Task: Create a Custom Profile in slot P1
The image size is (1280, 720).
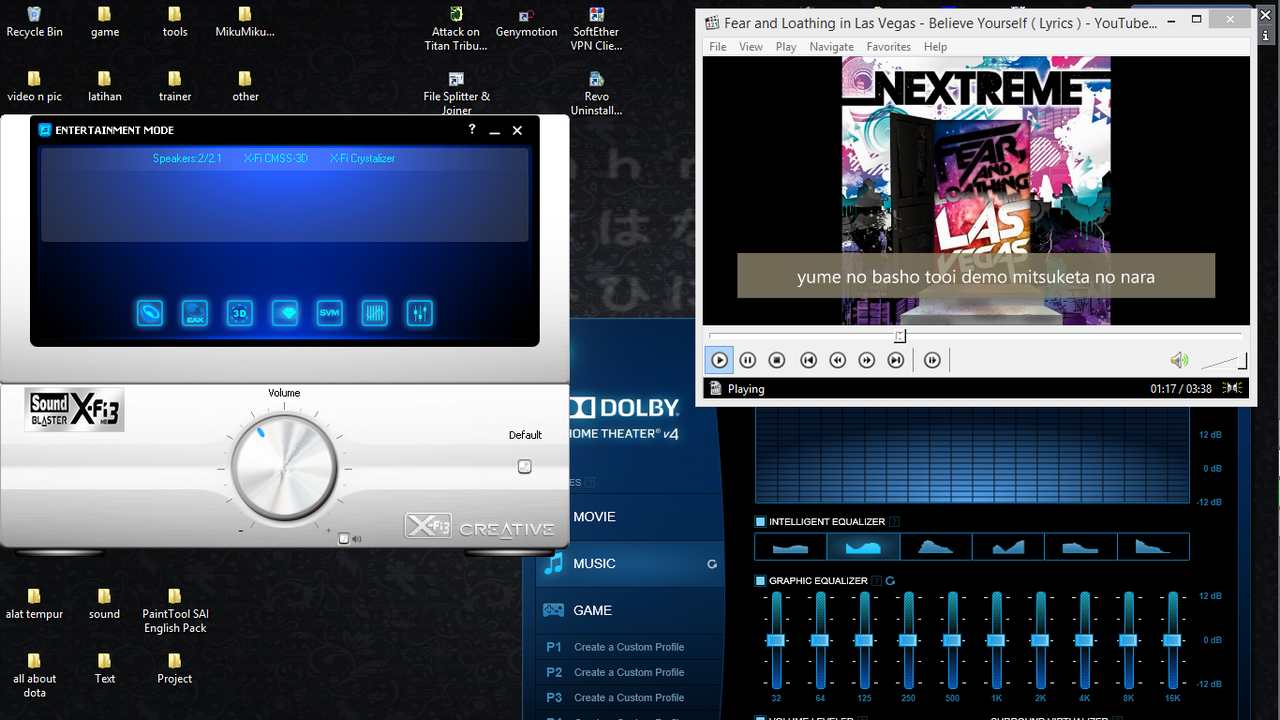Action: 630,647
